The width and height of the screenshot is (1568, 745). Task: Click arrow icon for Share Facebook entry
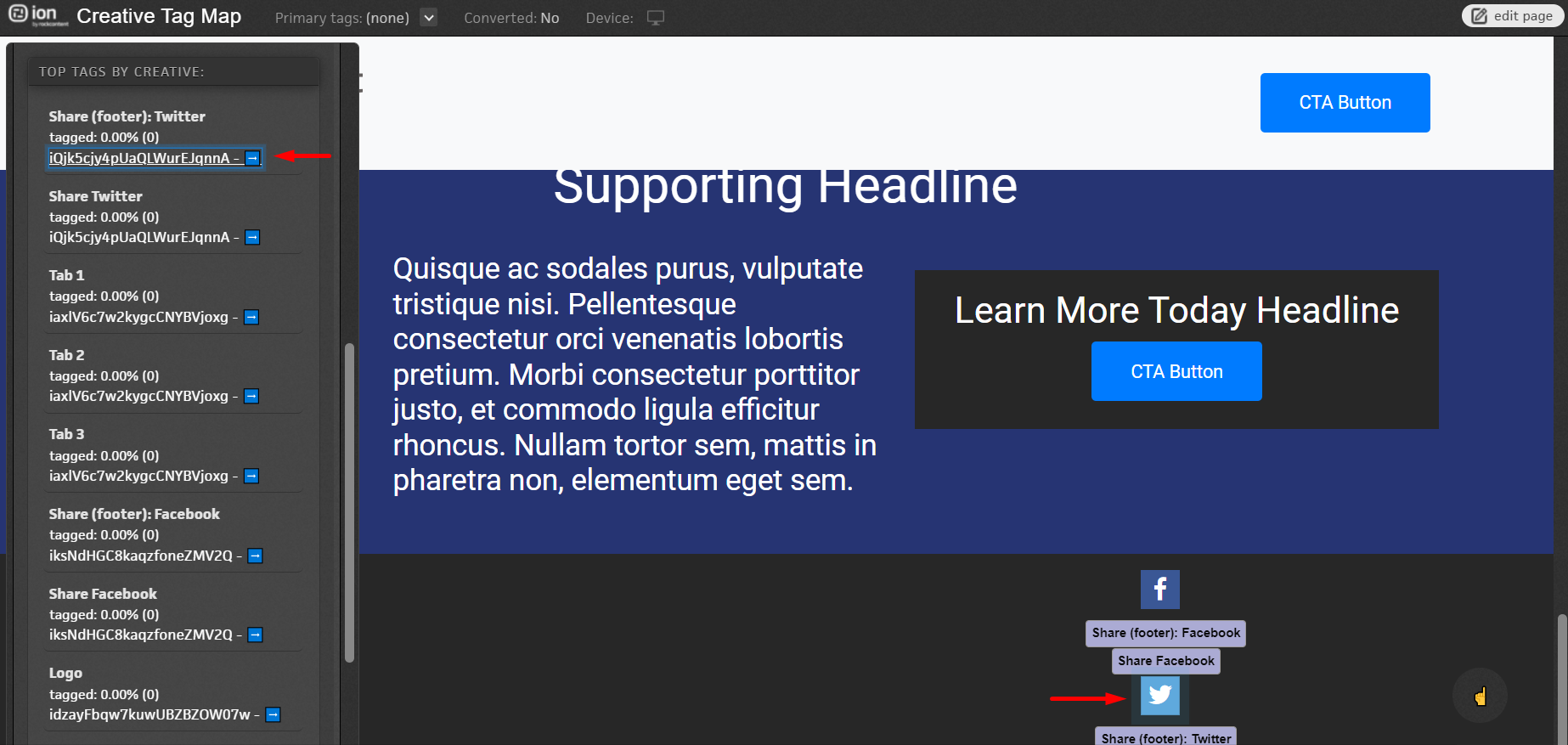(255, 635)
